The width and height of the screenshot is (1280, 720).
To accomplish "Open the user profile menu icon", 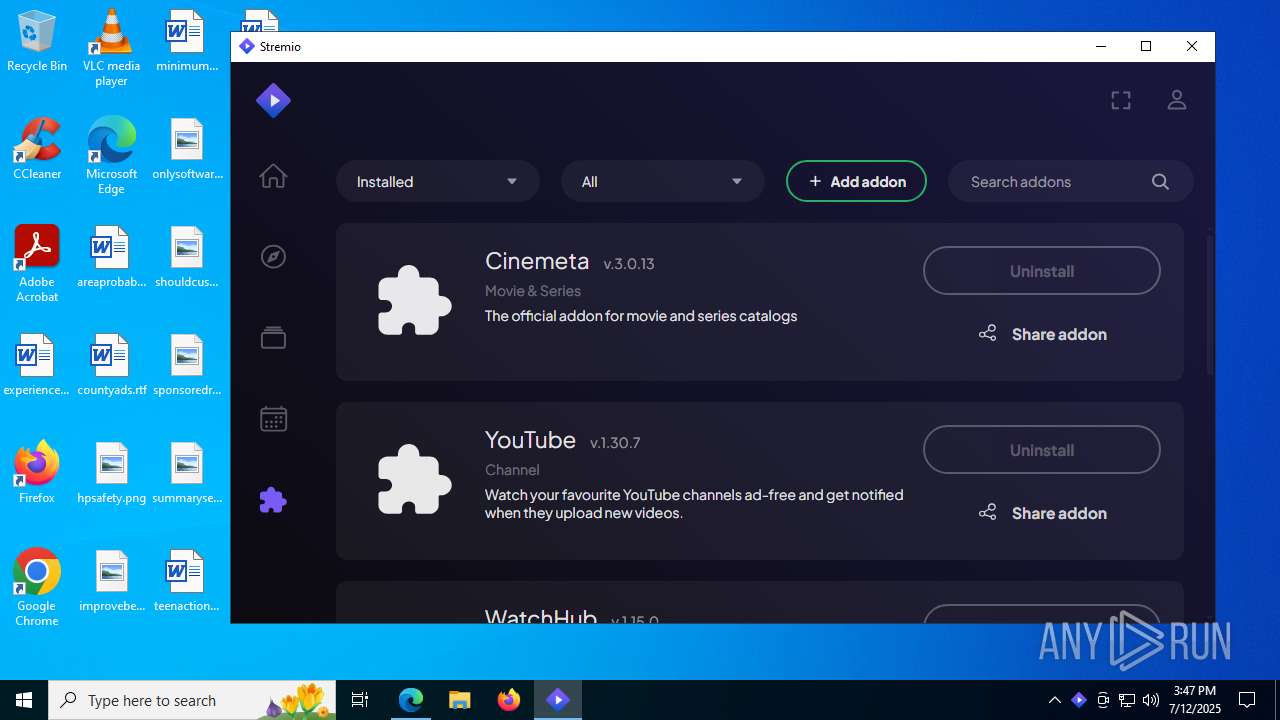I will click(x=1177, y=100).
